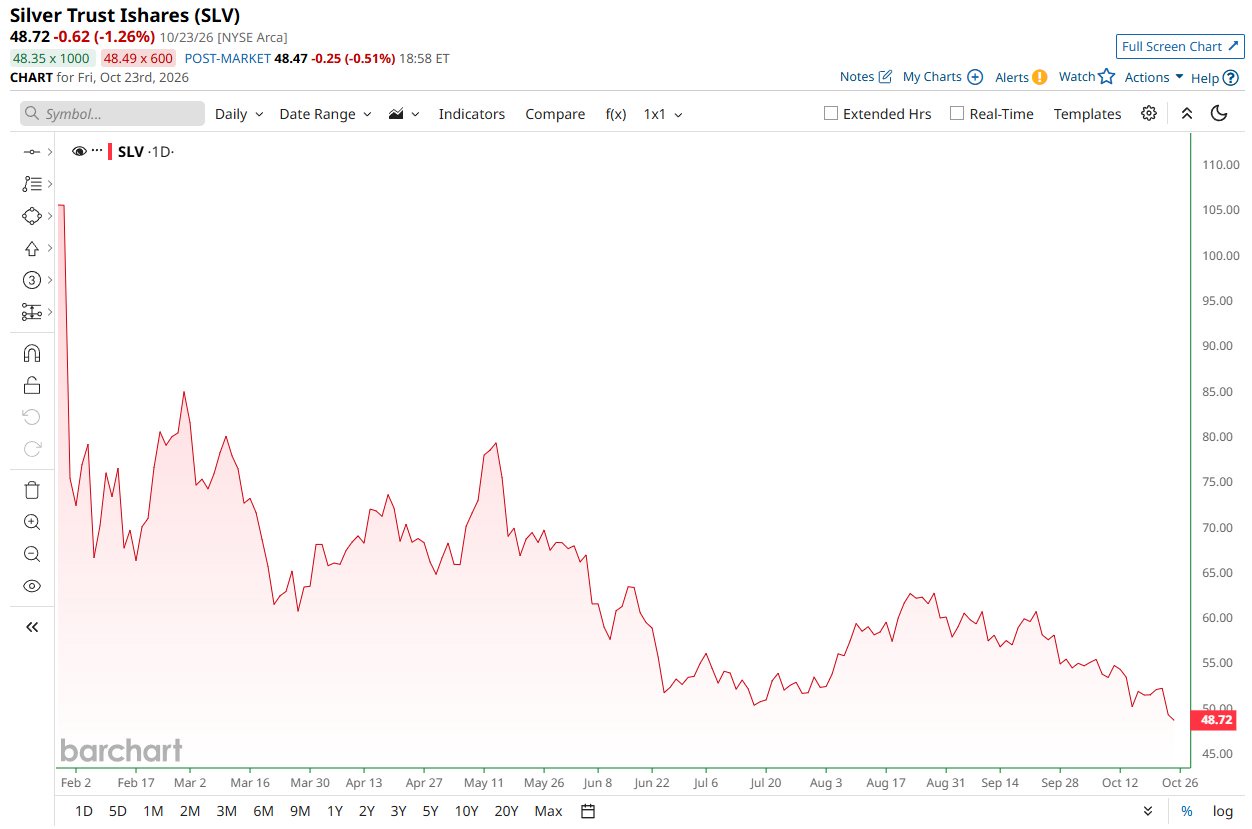Select the 20Y time range
This screenshot has width=1252, height=829.
point(506,811)
